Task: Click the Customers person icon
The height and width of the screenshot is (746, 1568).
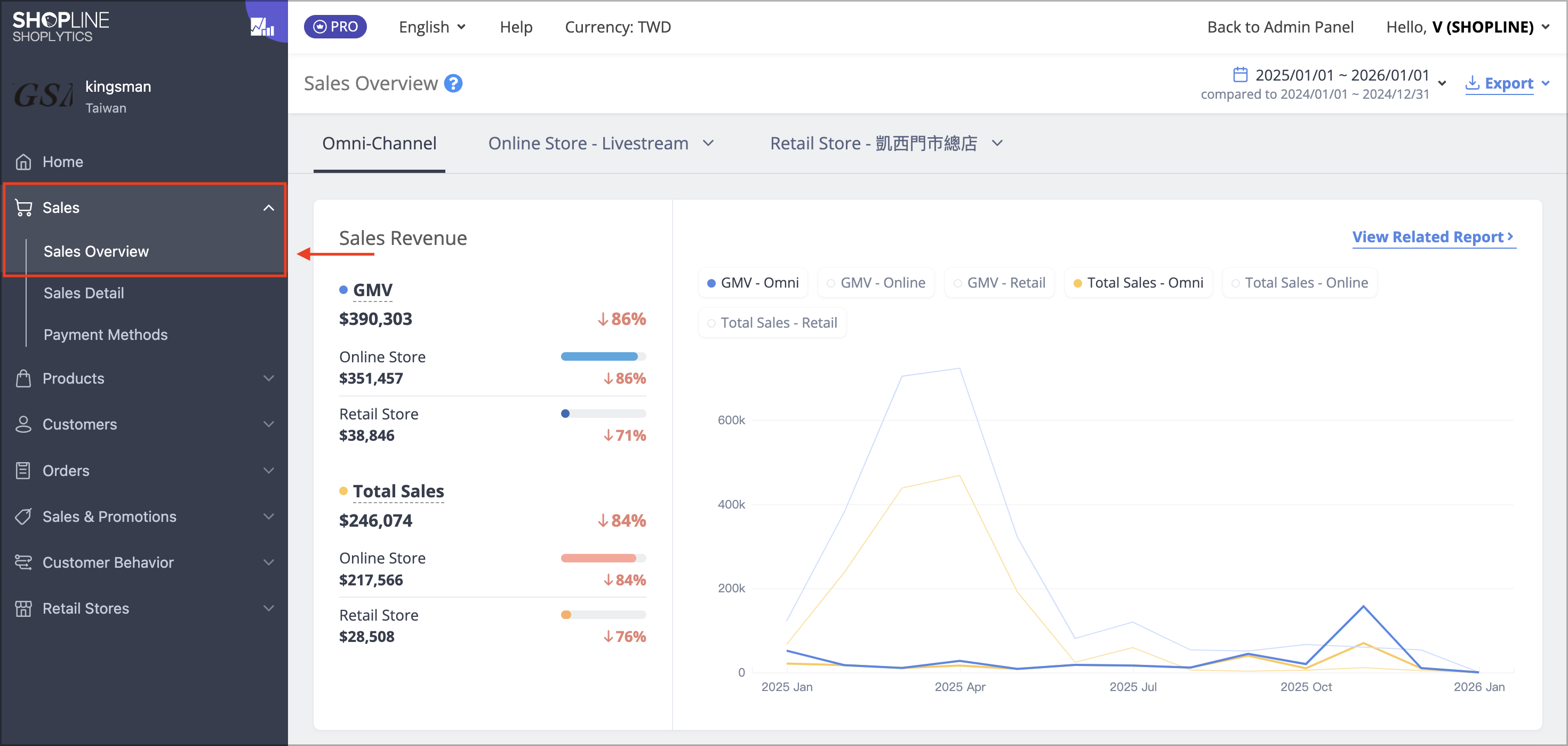Action: tap(23, 424)
